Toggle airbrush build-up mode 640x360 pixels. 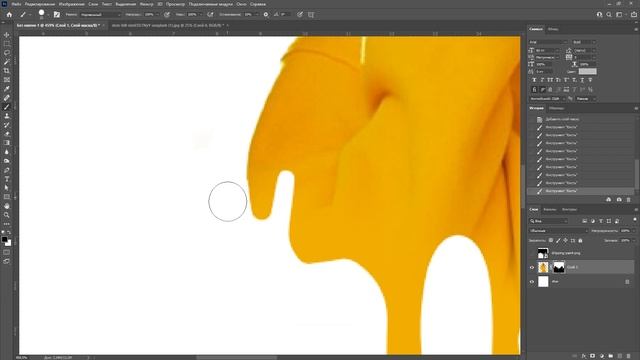click(x=210, y=14)
